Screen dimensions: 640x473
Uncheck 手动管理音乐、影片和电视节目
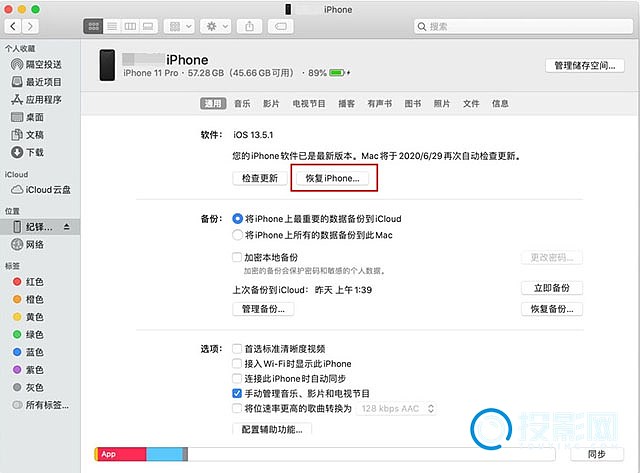[x=237, y=394]
